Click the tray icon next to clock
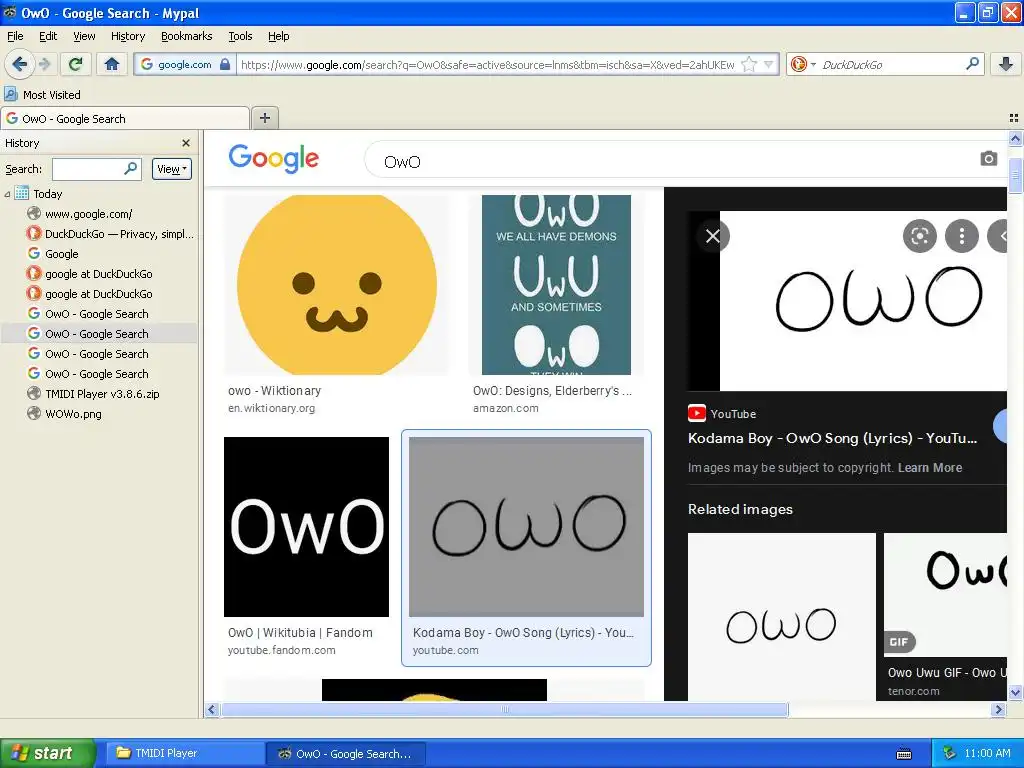Image resolution: width=1024 pixels, height=768 pixels. (x=949, y=753)
